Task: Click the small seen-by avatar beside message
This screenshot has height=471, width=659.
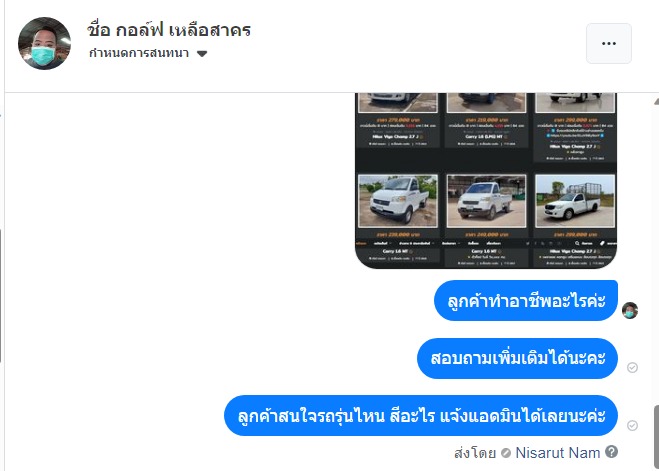Action: click(x=630, y=310)
